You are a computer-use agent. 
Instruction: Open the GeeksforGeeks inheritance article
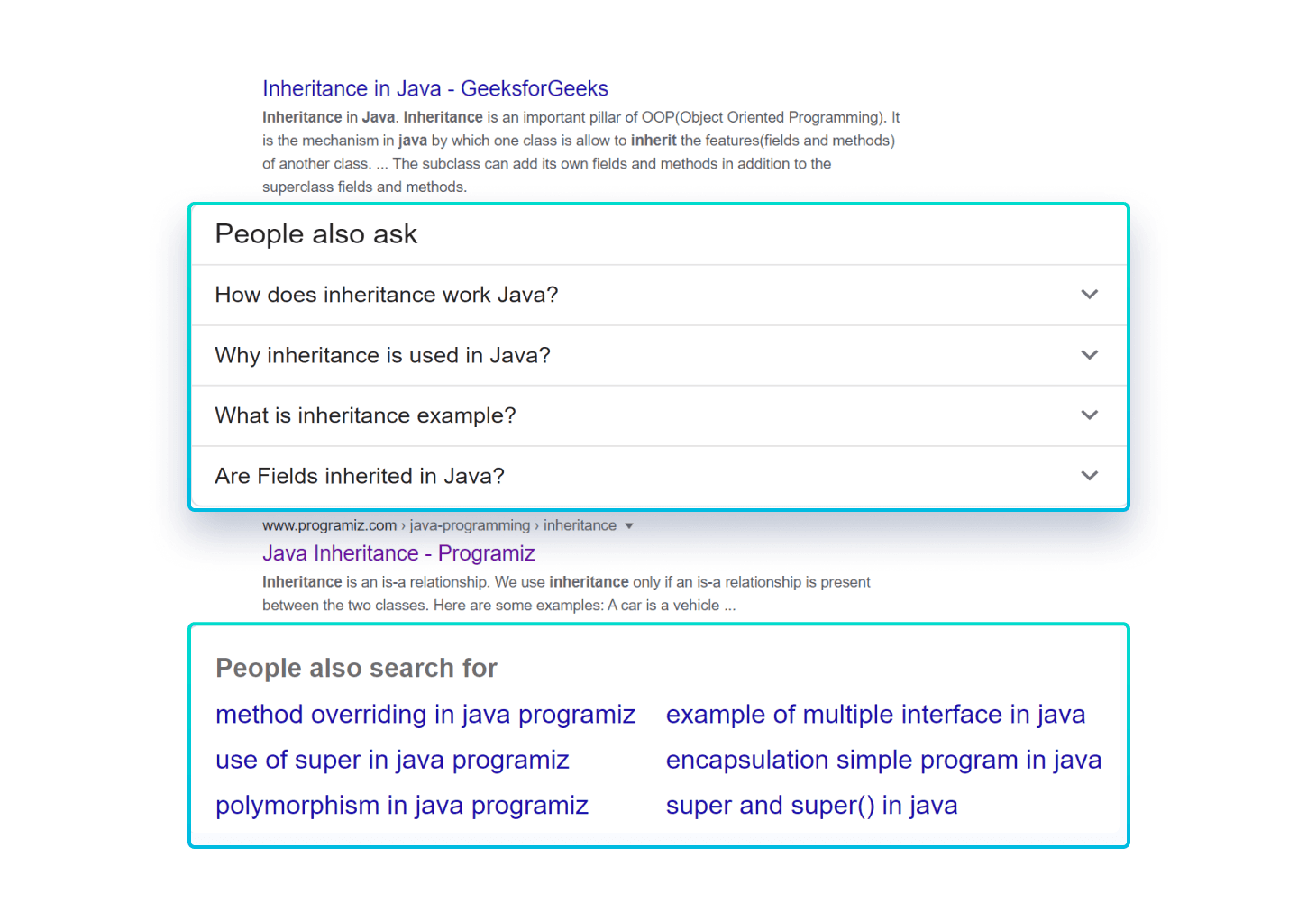435,88
